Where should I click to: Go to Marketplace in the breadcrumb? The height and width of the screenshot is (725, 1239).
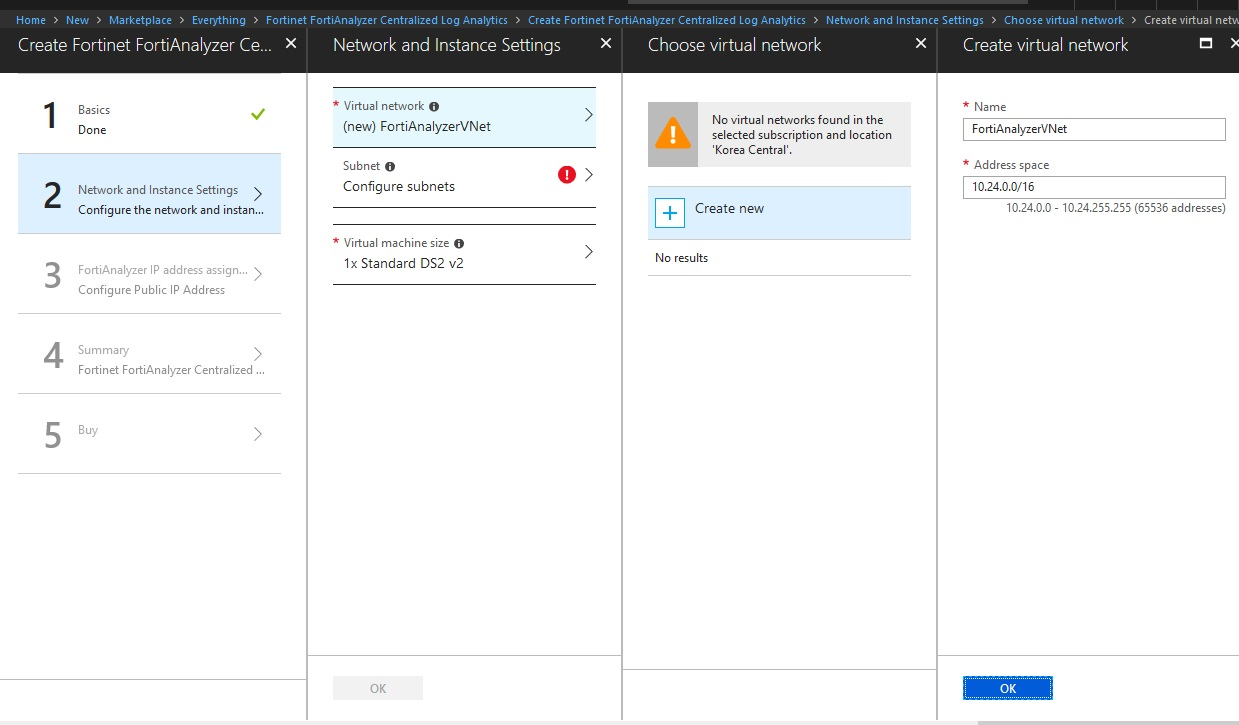tap(140, 20)
